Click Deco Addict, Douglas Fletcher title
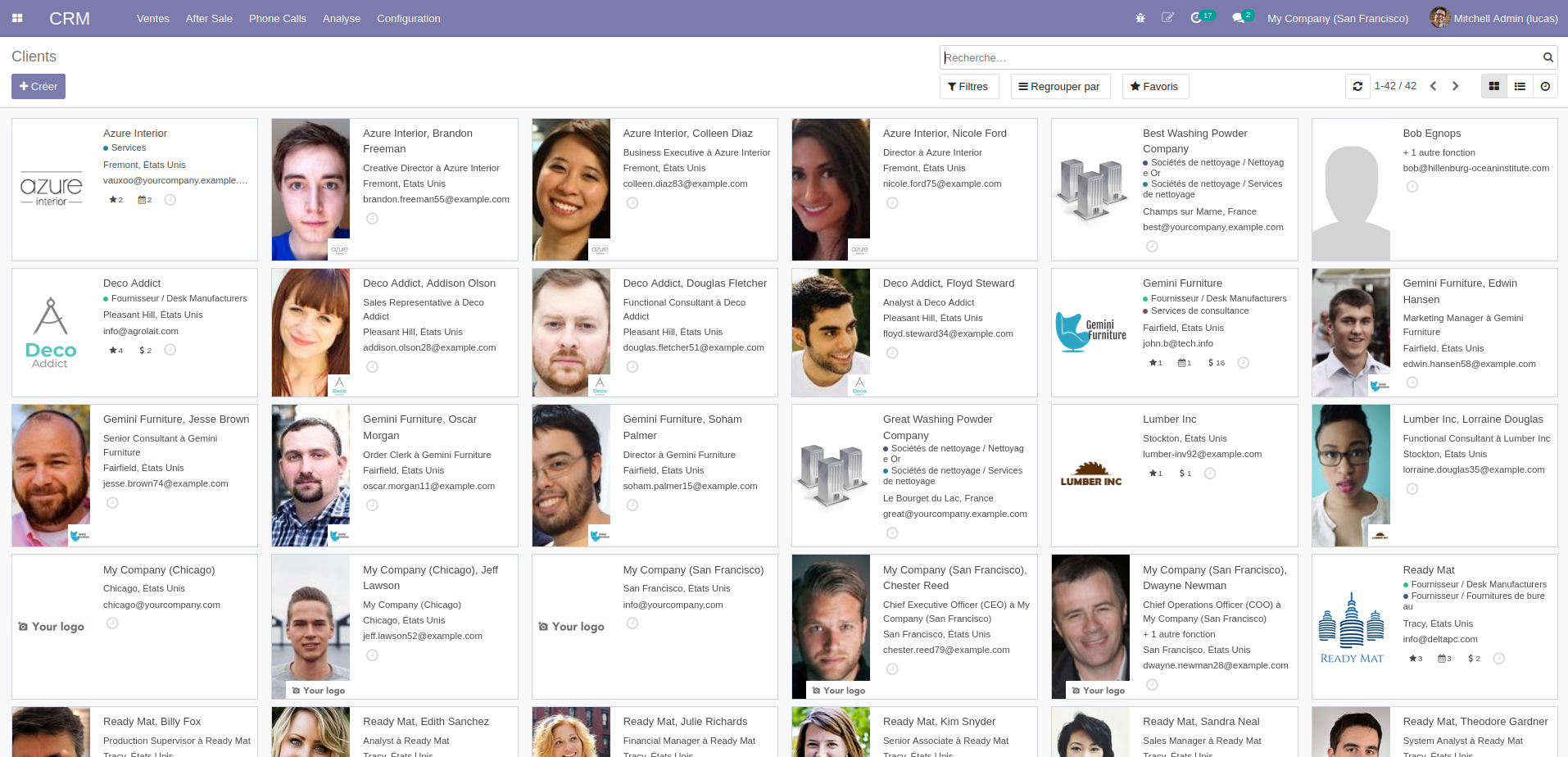 695,283
